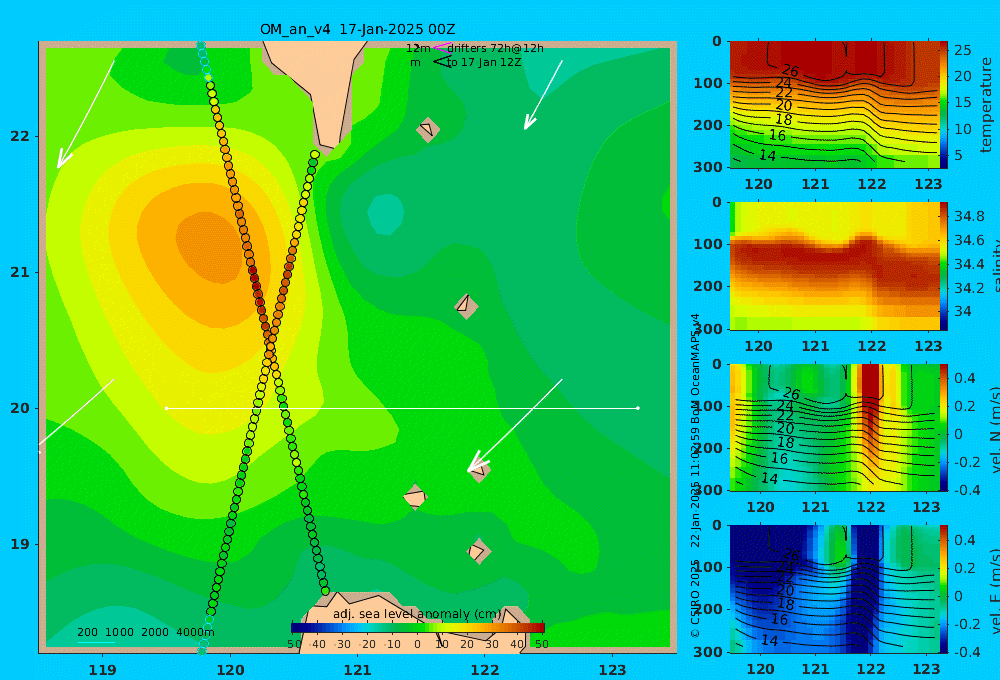Click the small island near 19N 122E

pos(479,551)
